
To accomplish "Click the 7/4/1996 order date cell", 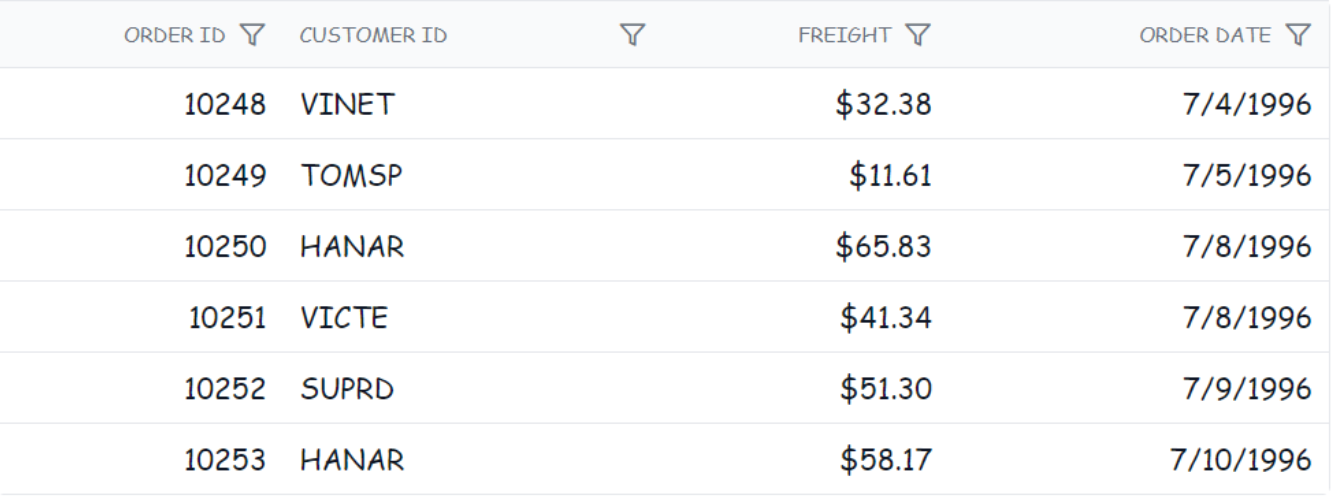I will [x=1249, y=104].
